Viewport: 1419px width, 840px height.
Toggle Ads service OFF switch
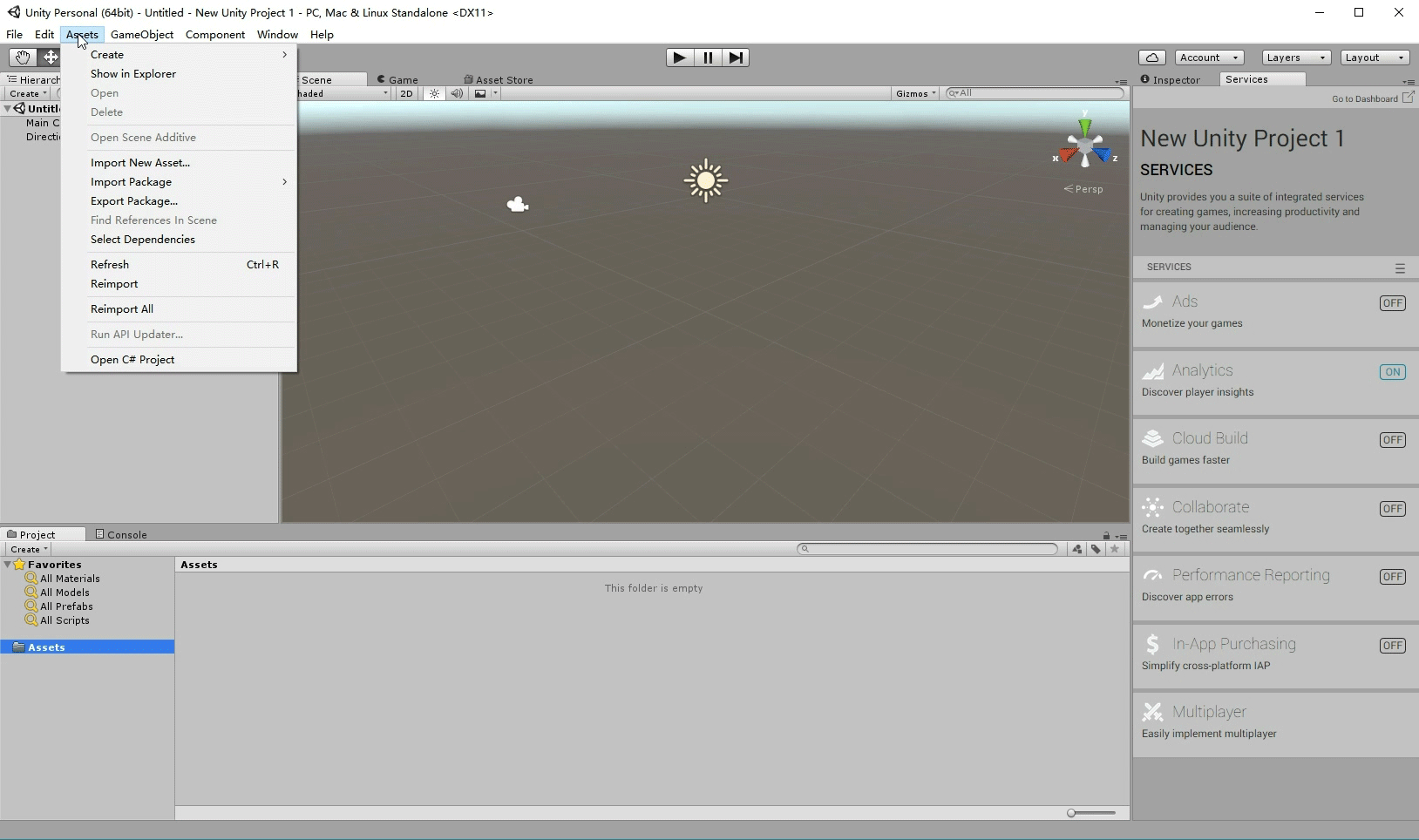pyautogui.click(x=1392, y=303)
